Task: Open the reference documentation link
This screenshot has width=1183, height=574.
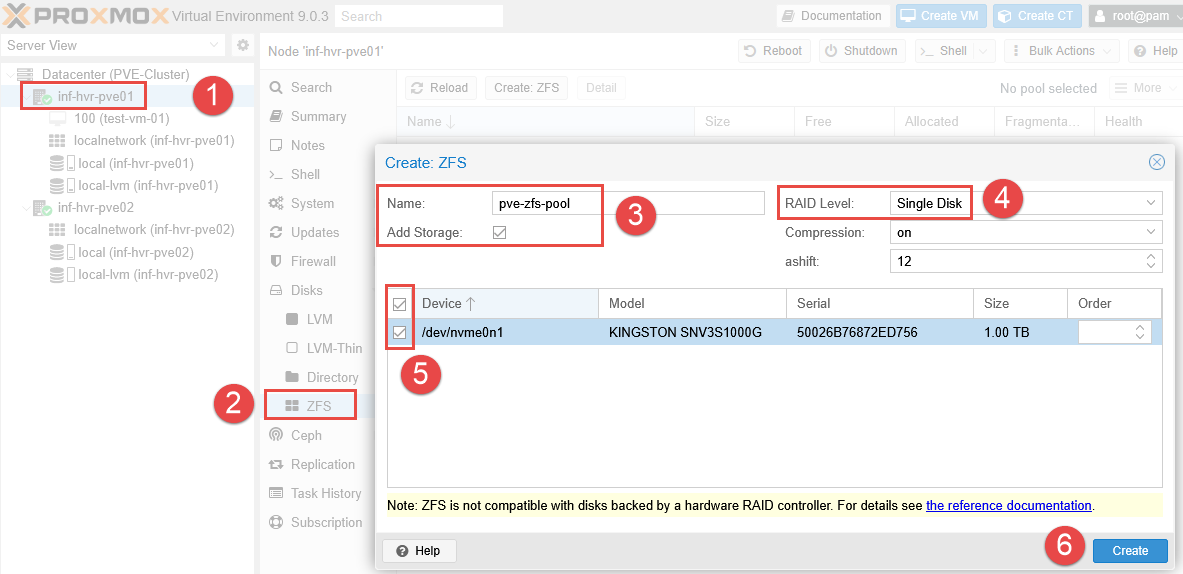Action: pyautogui.click(x=1008, y=506)
